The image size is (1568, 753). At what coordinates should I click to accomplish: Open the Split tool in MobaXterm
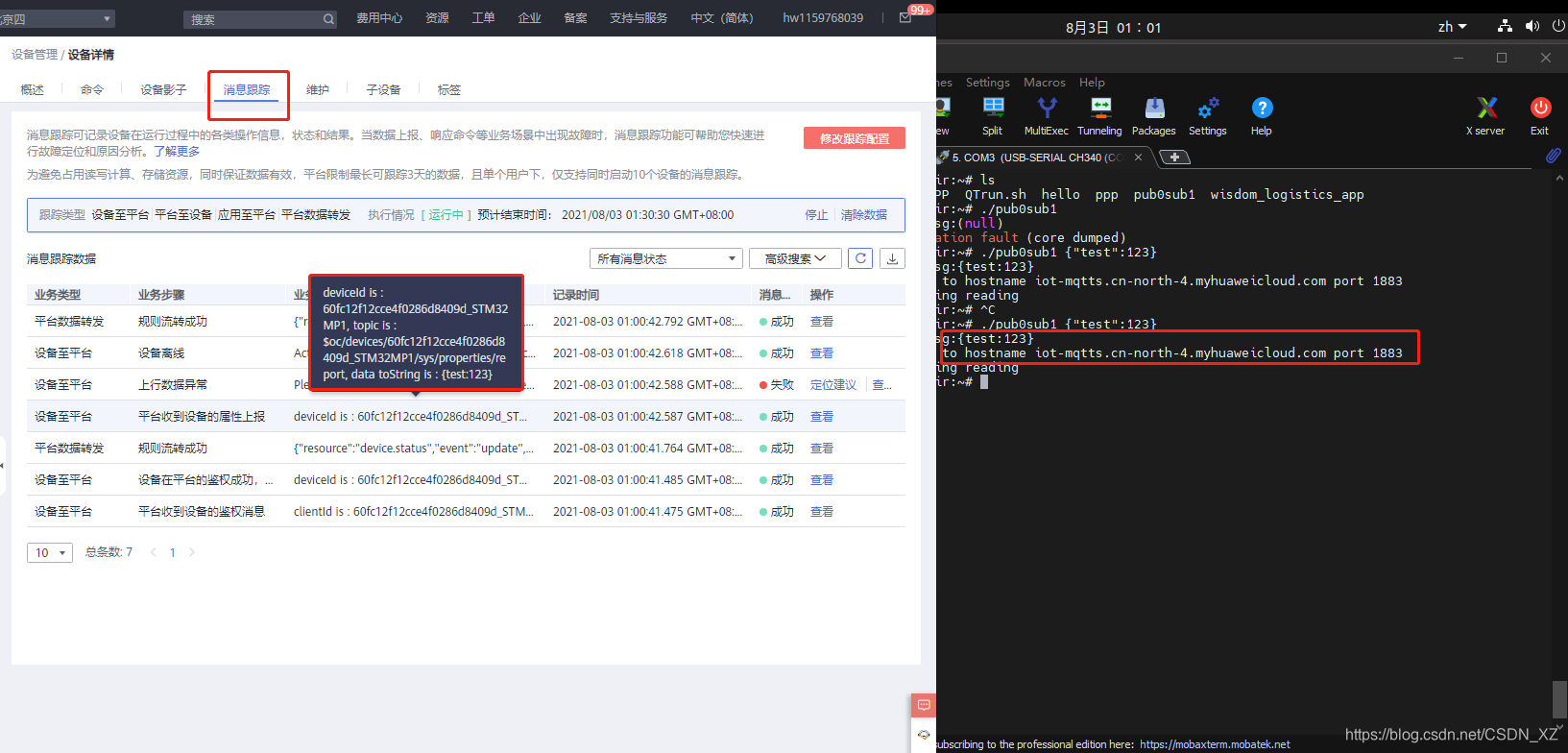coord(993,116)
